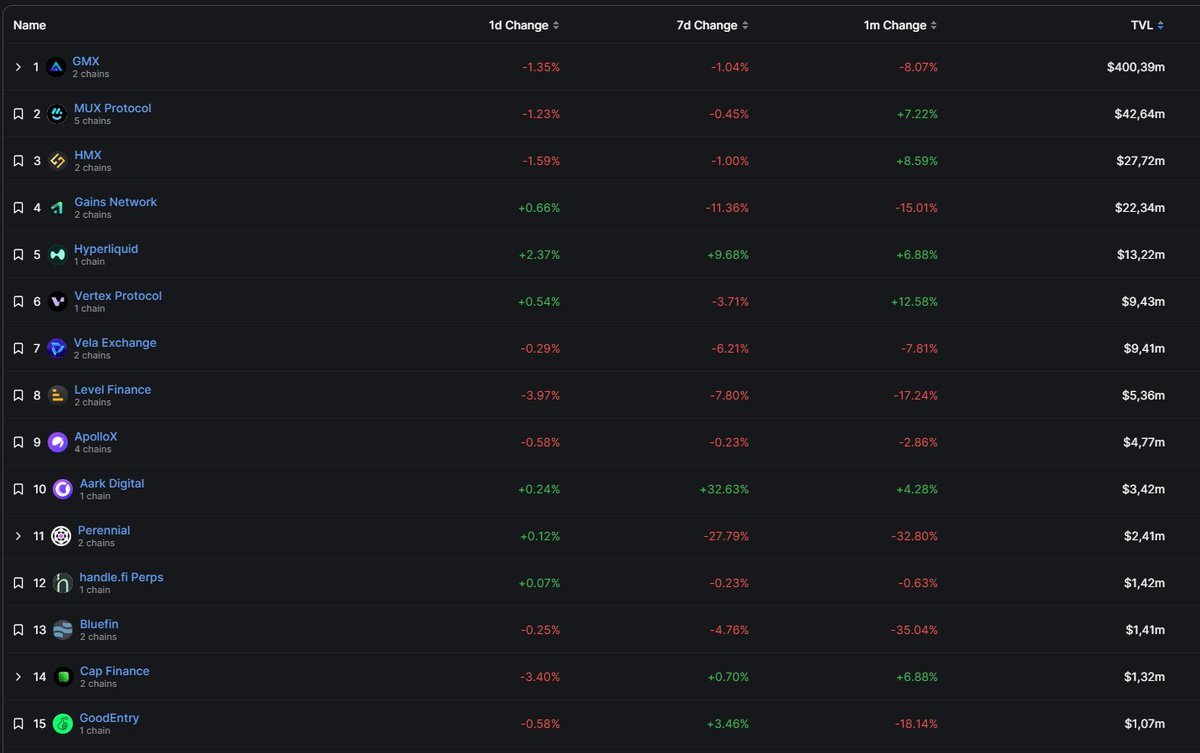Viewport: 1200px width, 753px height.
Task: Bookmark Level Finance
Action: click(x=18, y=395)
